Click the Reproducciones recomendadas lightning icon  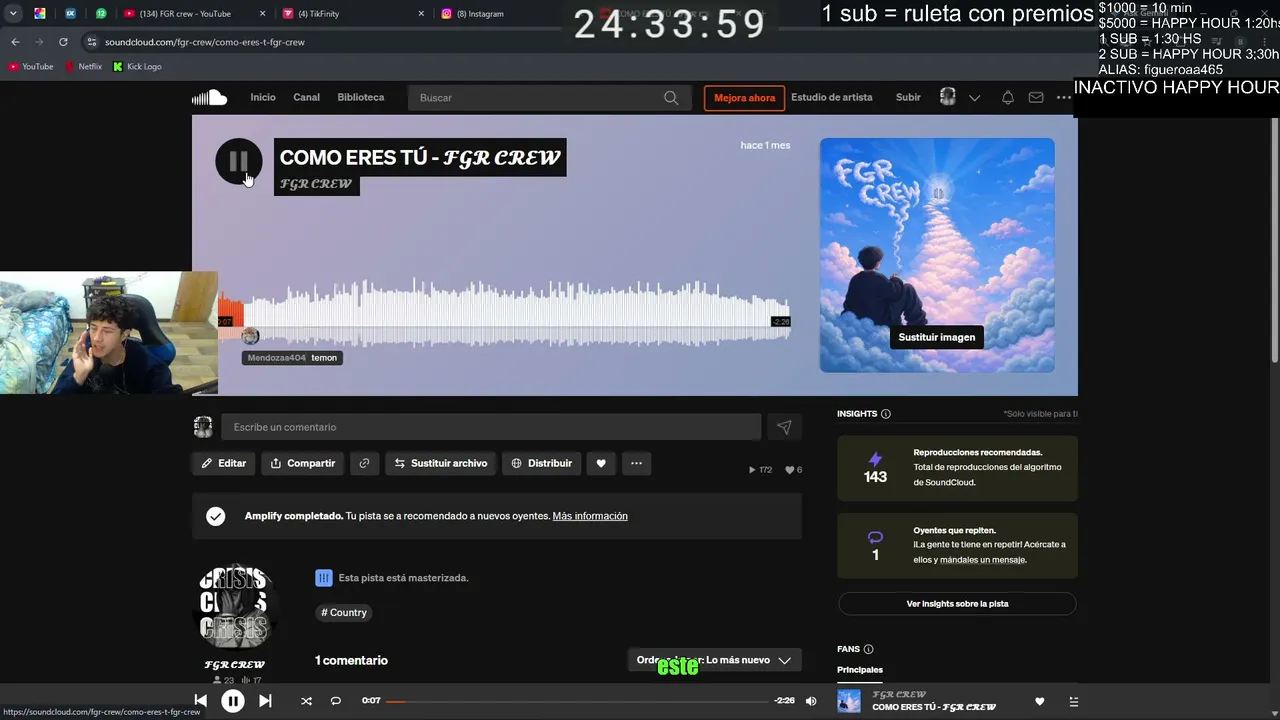pos(875,459)
